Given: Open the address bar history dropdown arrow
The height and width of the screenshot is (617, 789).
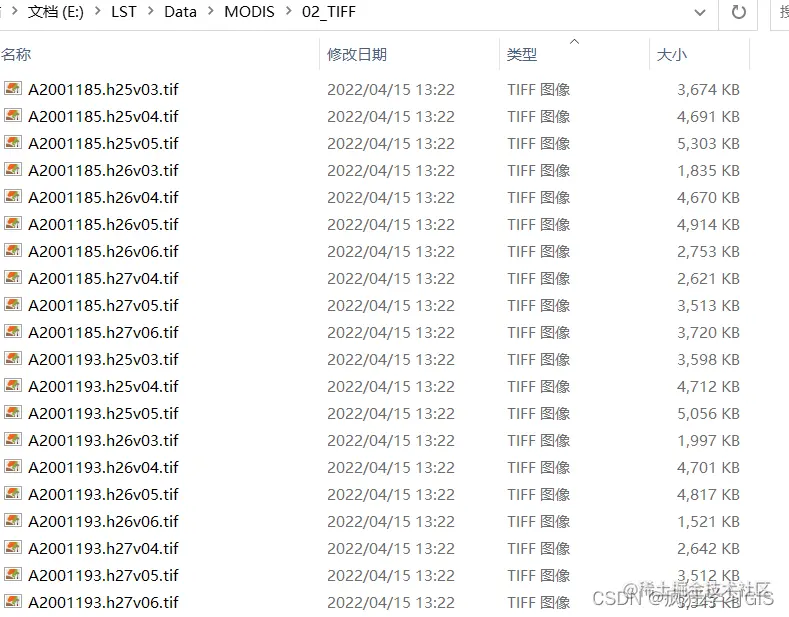Looking at the screenshot, I should tap(700, 12).
